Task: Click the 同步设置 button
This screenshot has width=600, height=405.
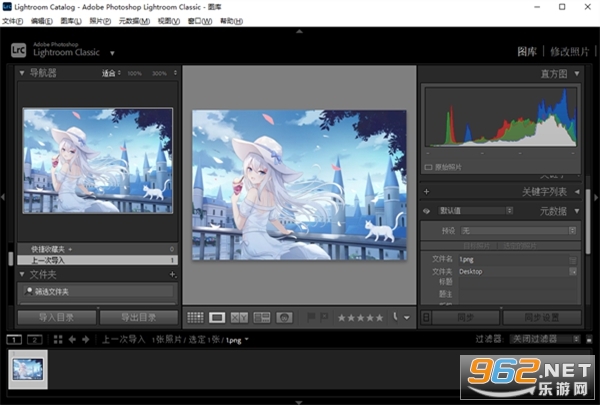Action: (x=542, y=317)
